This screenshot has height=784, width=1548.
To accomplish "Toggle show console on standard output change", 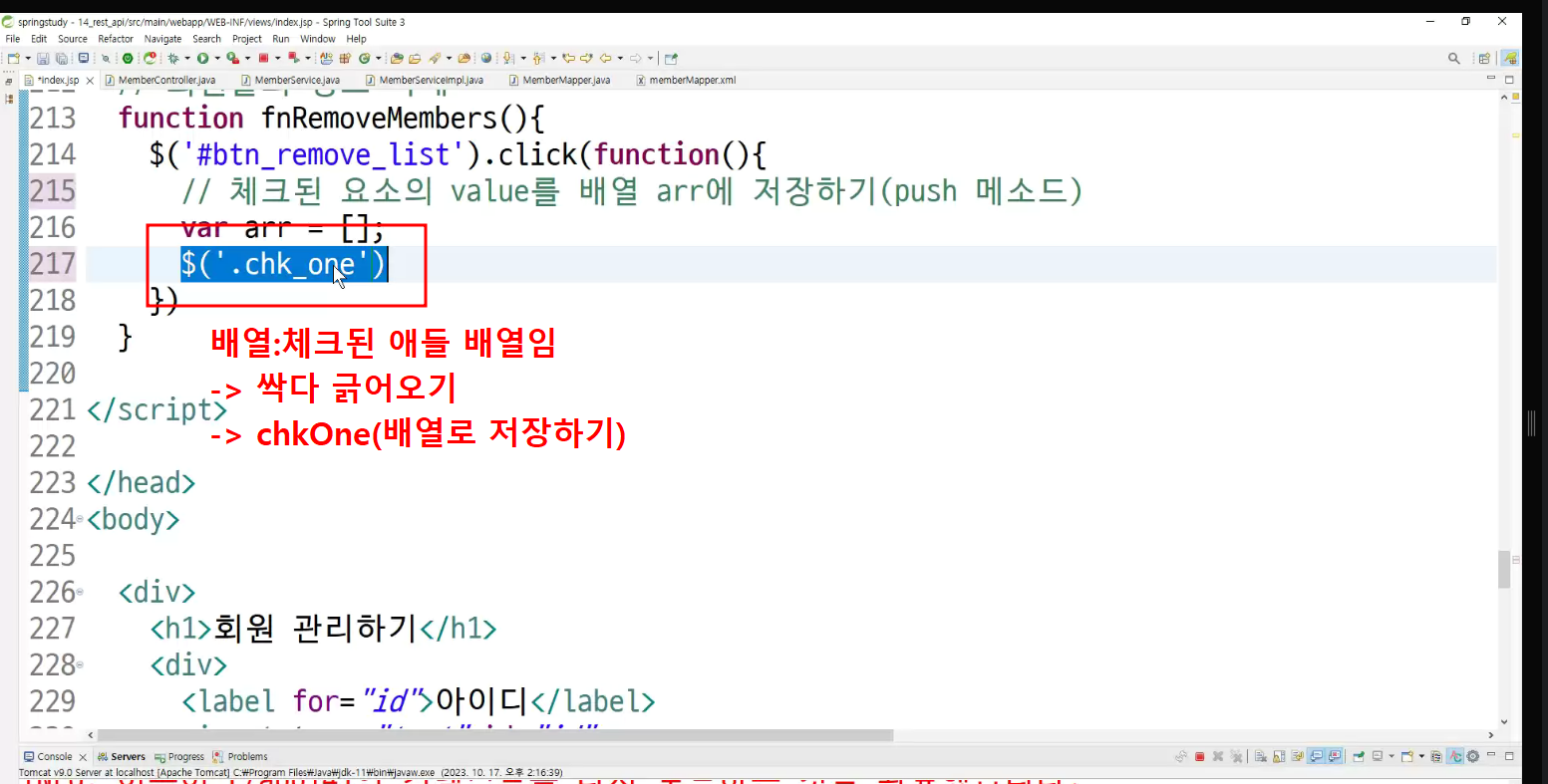I will click(x=1316, y=757).
